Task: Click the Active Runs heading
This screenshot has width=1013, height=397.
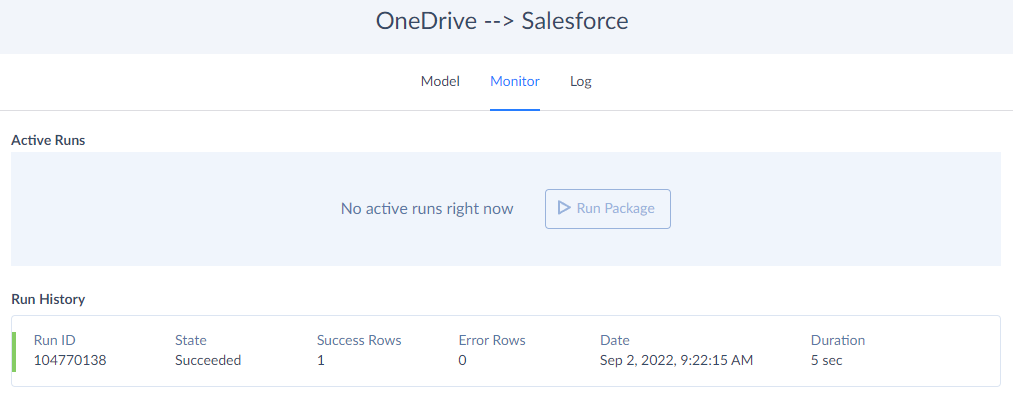Action: pos(48,139)
